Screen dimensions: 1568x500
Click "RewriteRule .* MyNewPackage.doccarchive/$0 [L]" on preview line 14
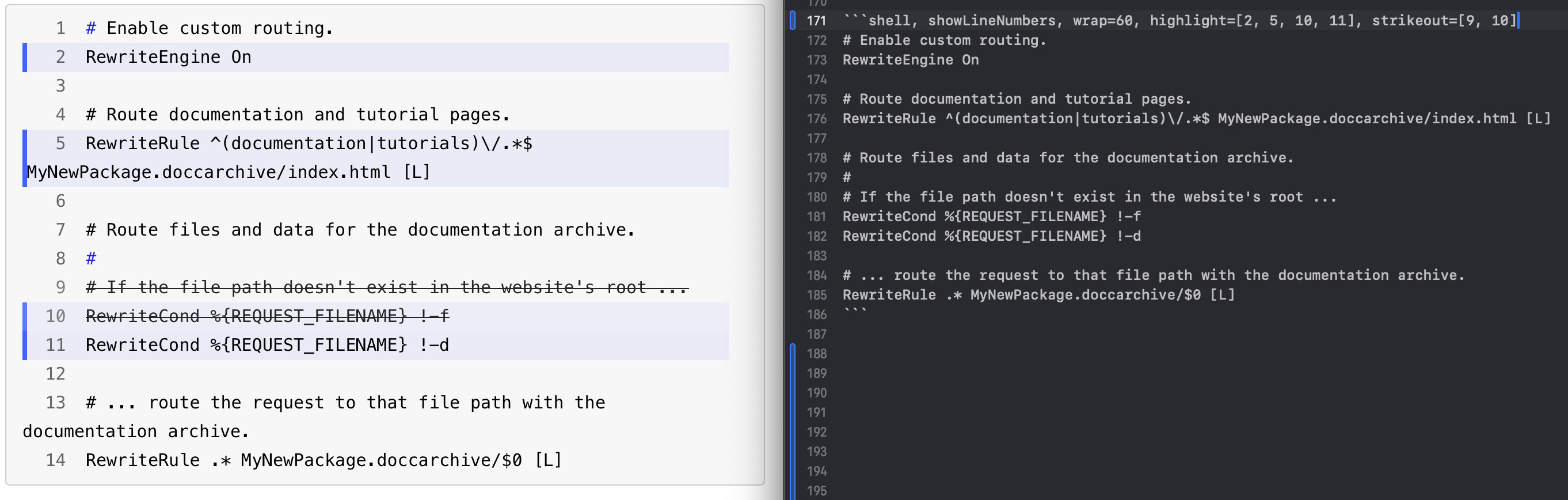(324, 460)
